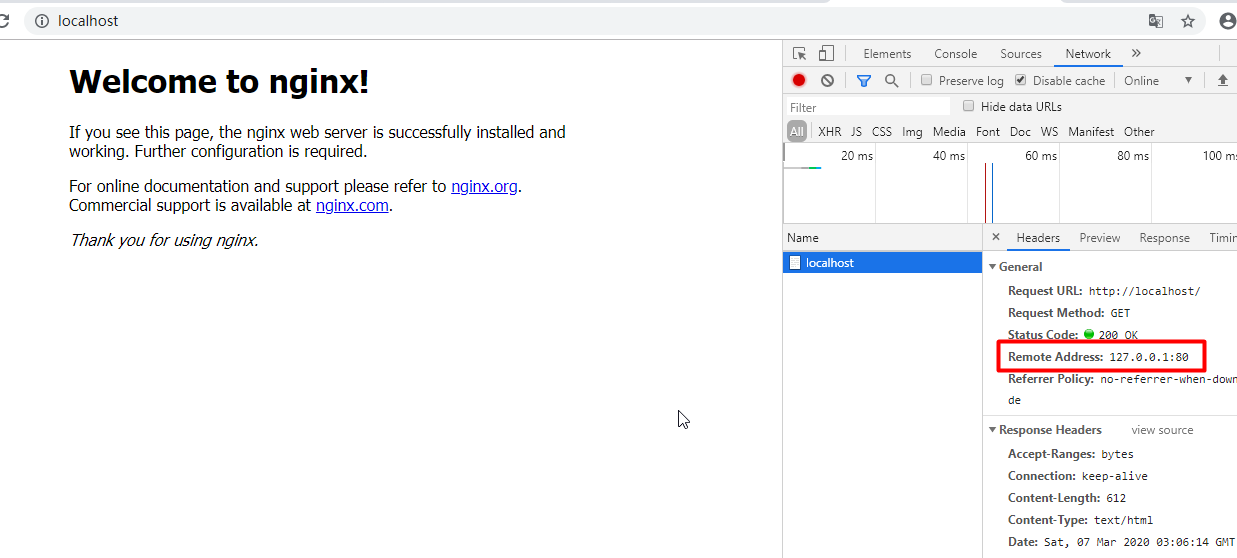Image resolution: width=1237 pixels, height=558 pixels.
Task: Click the Content-Length value 612
Action: [x=1116, y=498]
